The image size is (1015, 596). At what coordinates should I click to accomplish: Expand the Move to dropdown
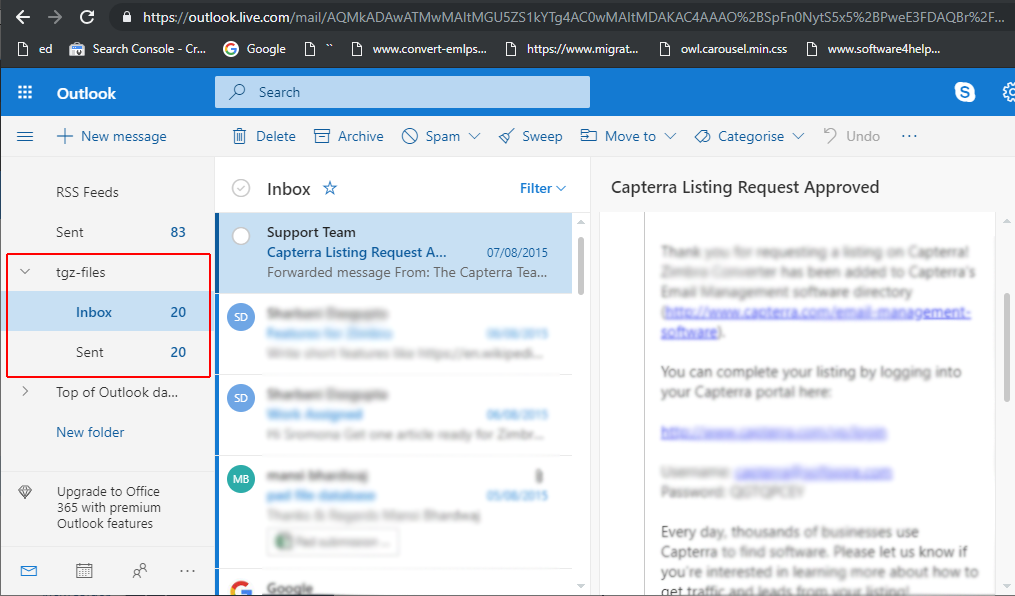[x=669, y=136]
